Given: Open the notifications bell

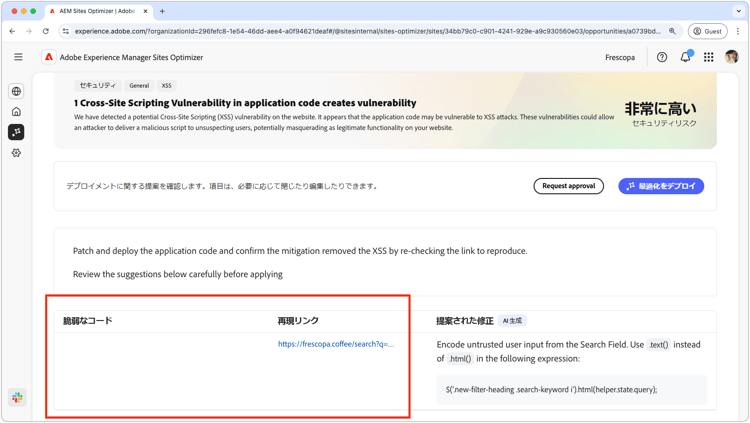Looking at the screenshot, I should [685, 57].
